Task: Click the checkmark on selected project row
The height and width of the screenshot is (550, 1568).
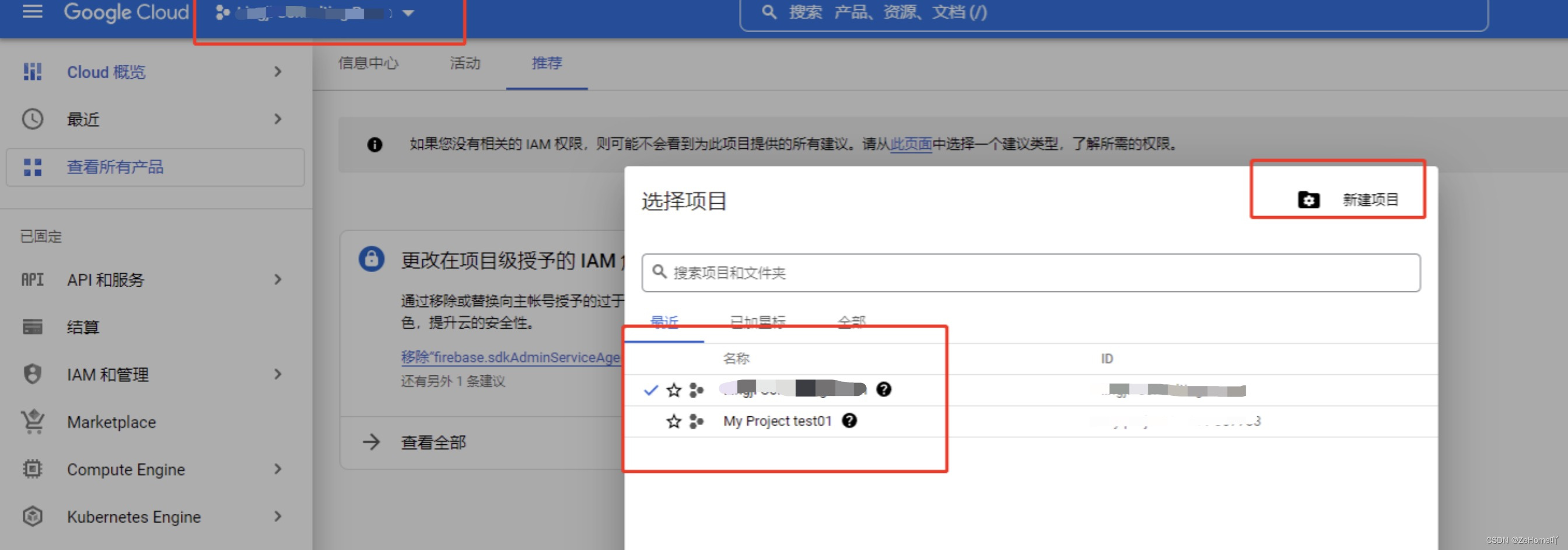Action: (650, 391)
